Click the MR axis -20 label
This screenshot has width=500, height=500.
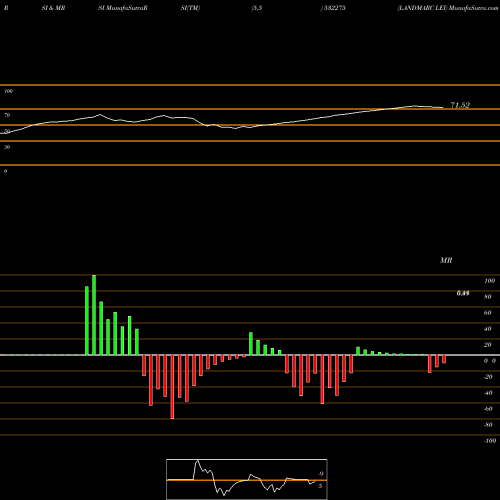point(488,377)
